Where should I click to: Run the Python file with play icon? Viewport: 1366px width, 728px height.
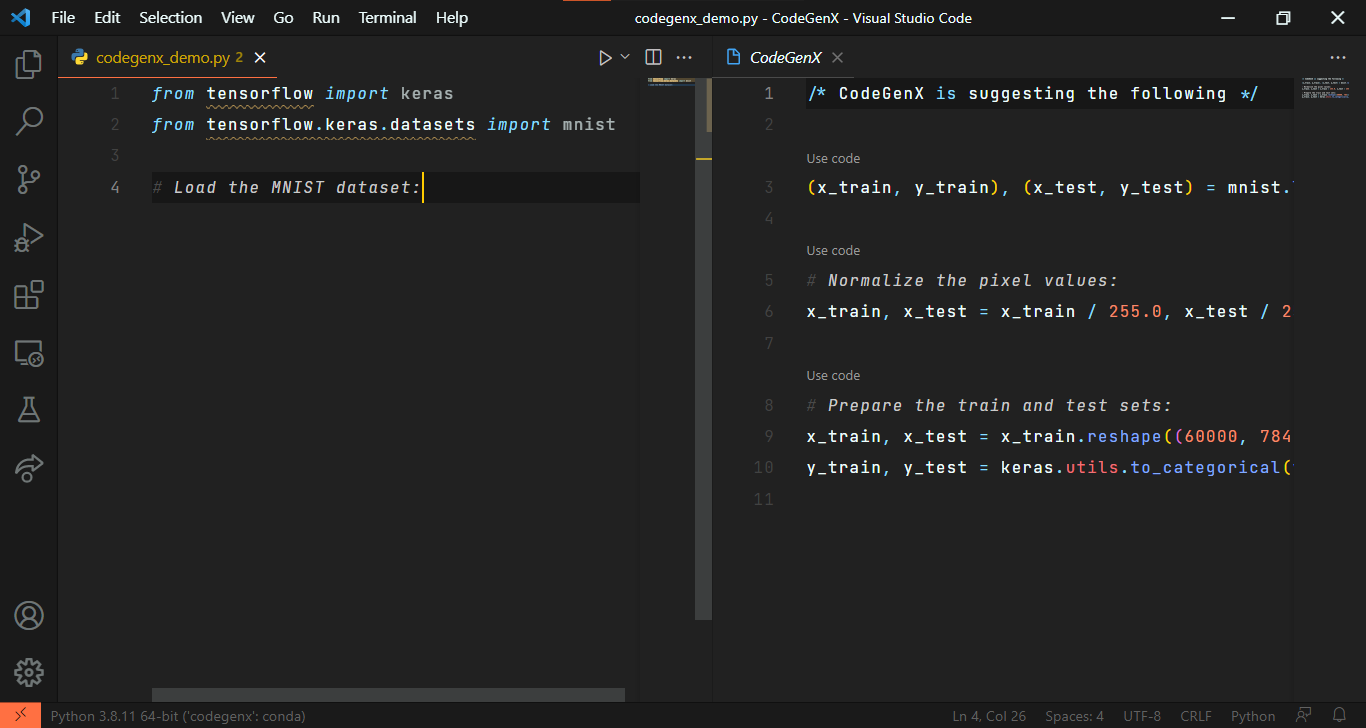tap(605, 58)
